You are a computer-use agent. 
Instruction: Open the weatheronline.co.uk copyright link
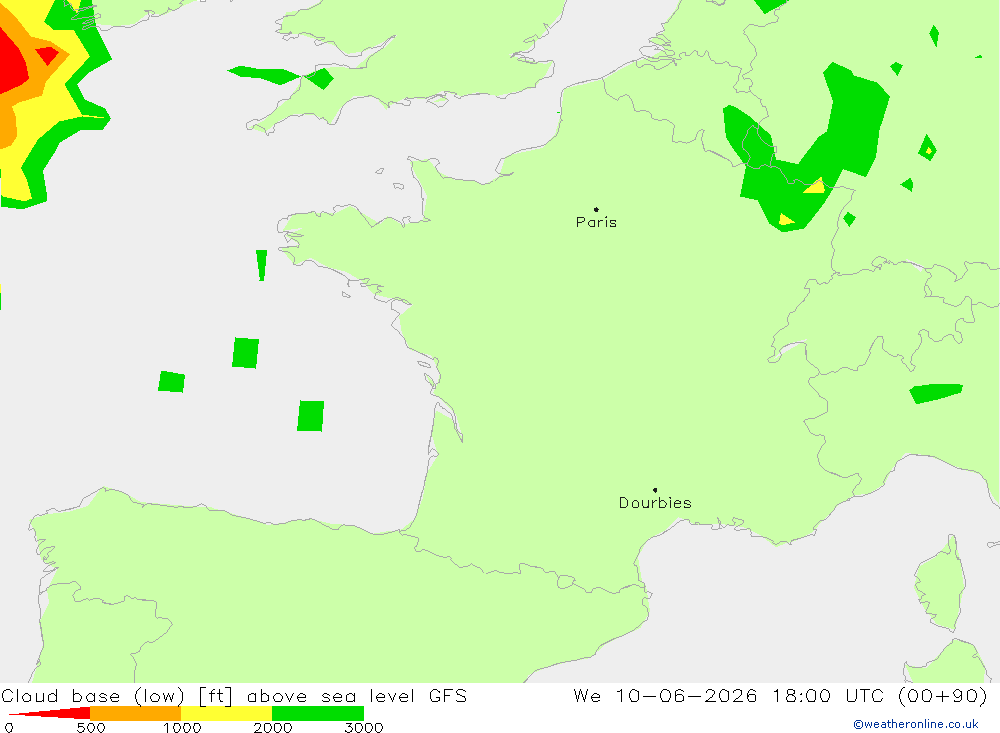tap(916, 724)
